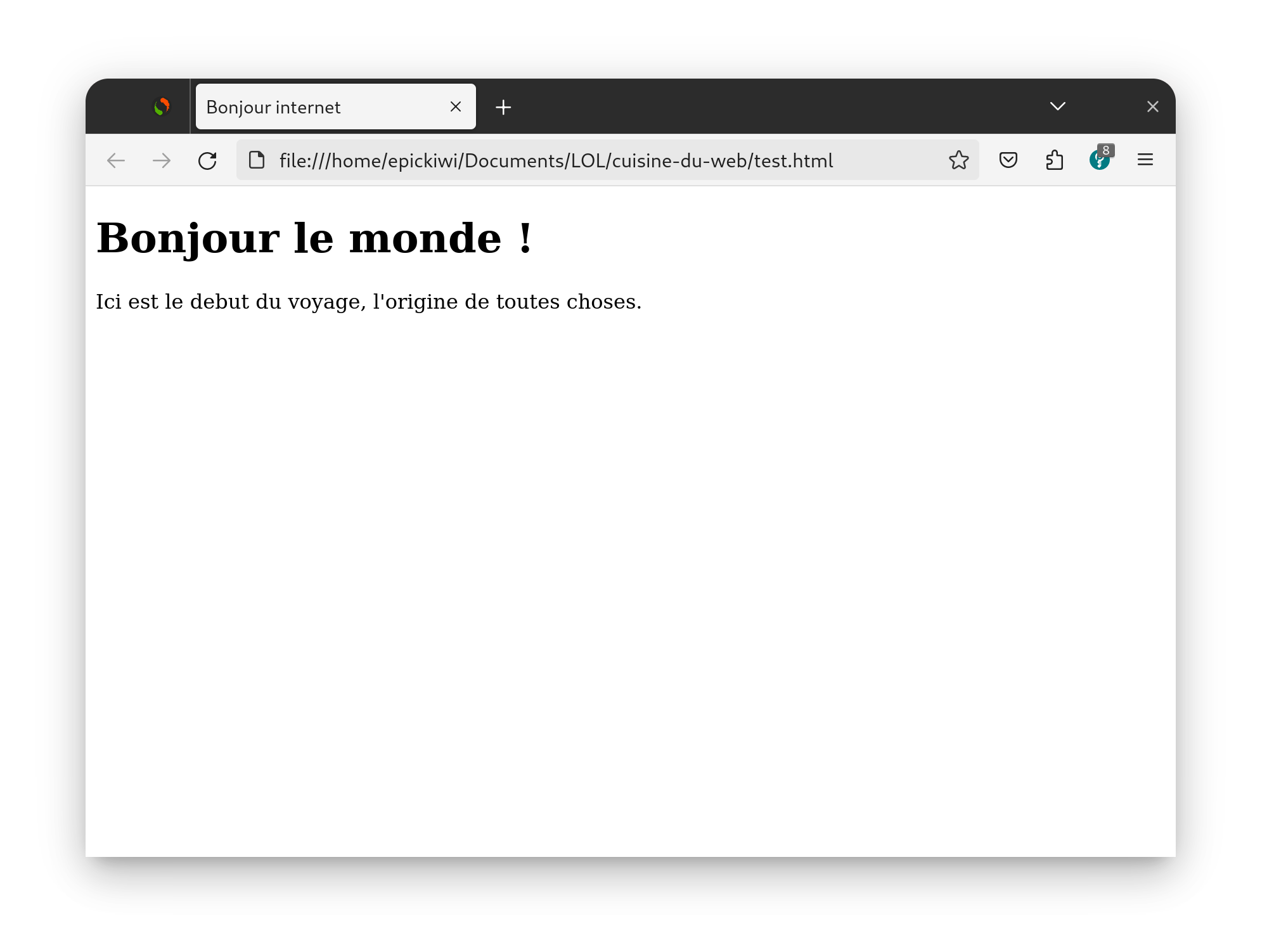The height and width of the screenshot is (952, 1274).
Task: Navigate back using the back arrow
Action: (115, 160)
